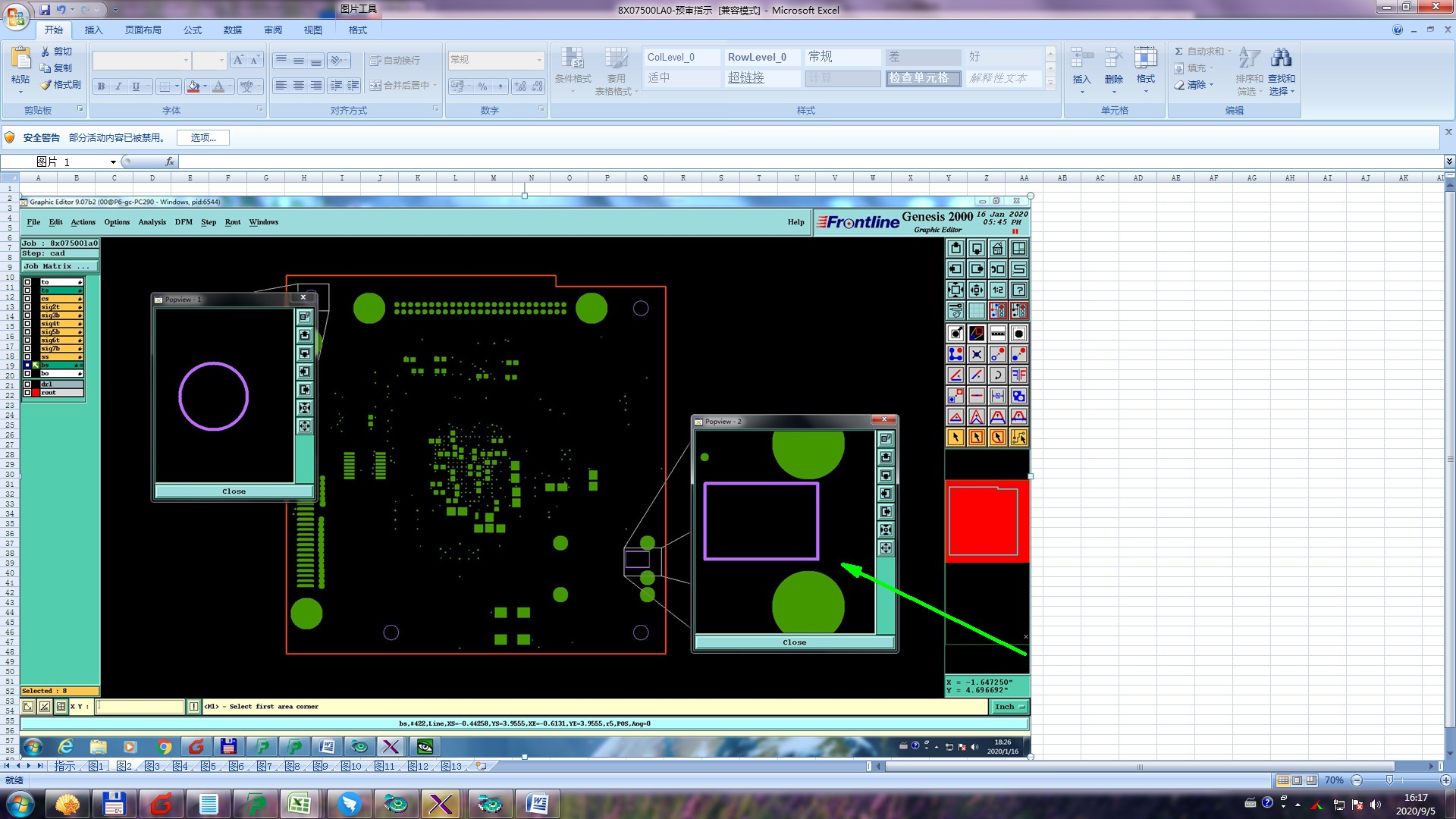The image size is (1456, 819).
Task: Open Find and Select binoculars icon
Action: pyautogui.click(x=1281, y=58)
